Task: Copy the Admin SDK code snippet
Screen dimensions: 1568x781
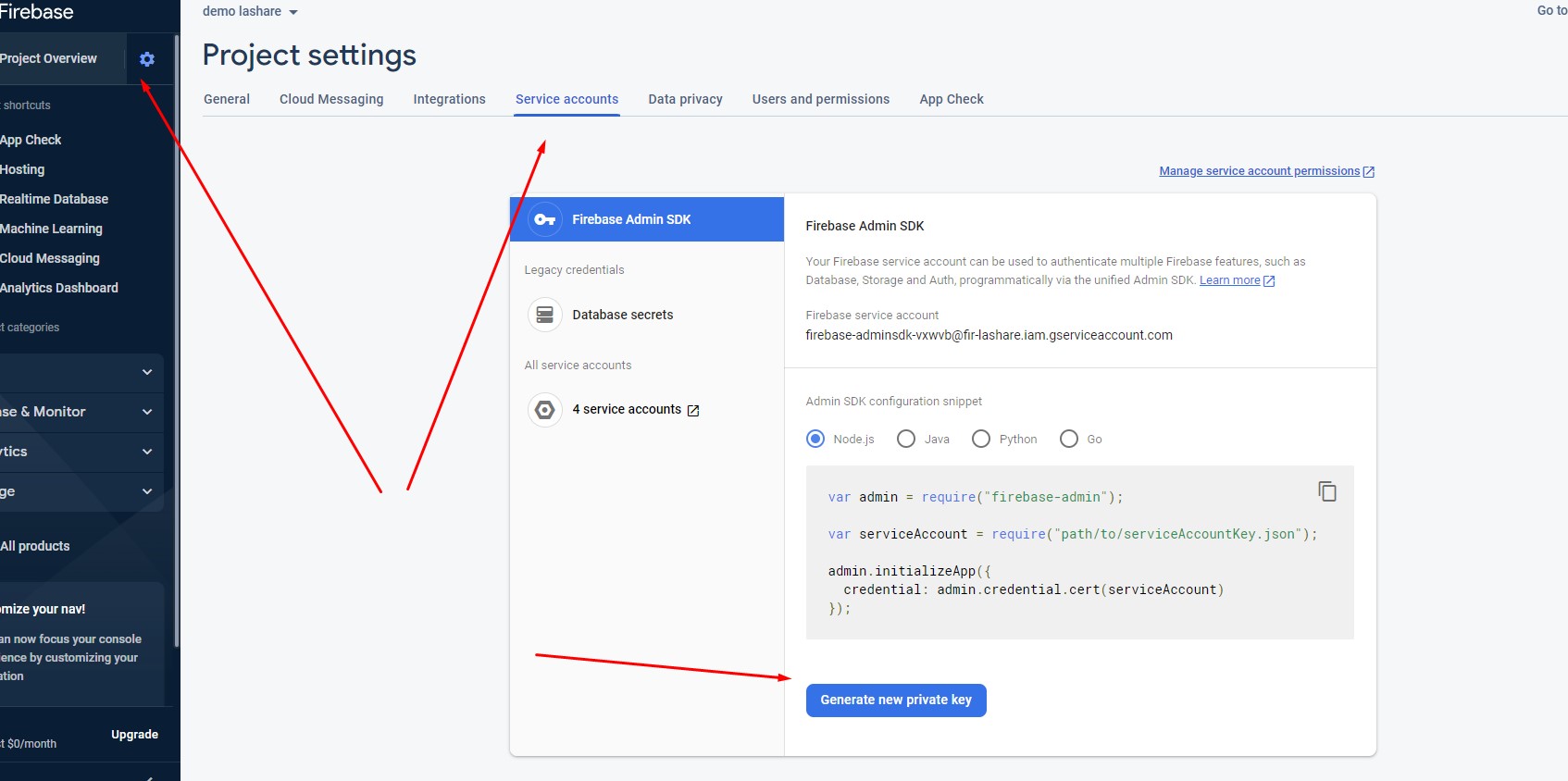Action: coord(1327,491)
